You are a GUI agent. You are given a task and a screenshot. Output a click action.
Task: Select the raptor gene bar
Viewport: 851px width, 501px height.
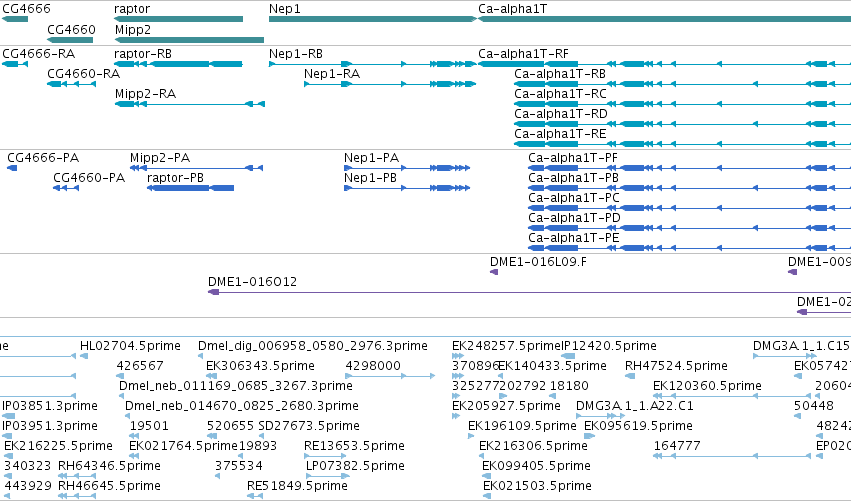tap(179, 19)
